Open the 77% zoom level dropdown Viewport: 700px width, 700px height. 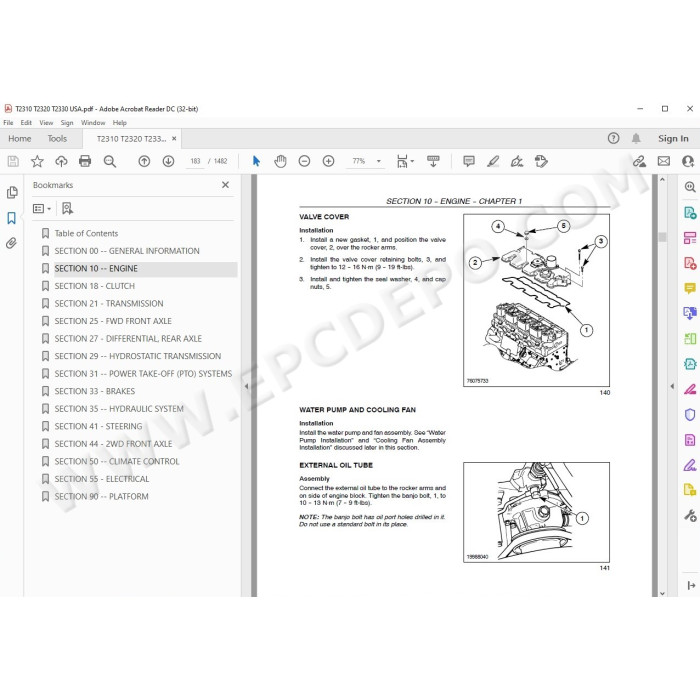pyautogui.click(x=379, y=161)
